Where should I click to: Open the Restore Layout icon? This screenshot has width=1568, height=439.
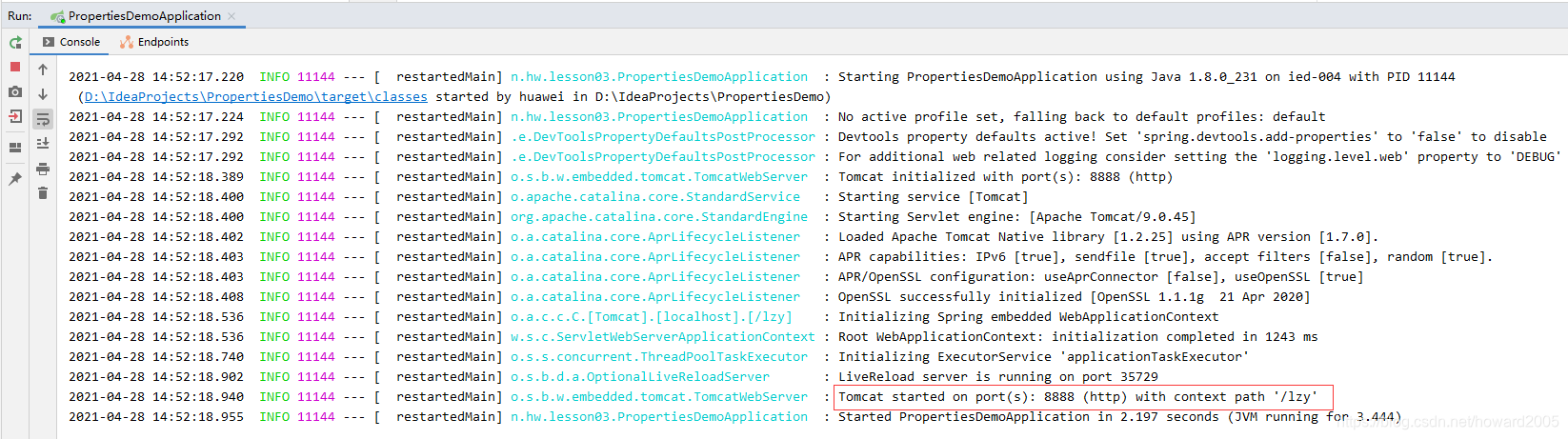pyautogui.click(x=15, y=148)
